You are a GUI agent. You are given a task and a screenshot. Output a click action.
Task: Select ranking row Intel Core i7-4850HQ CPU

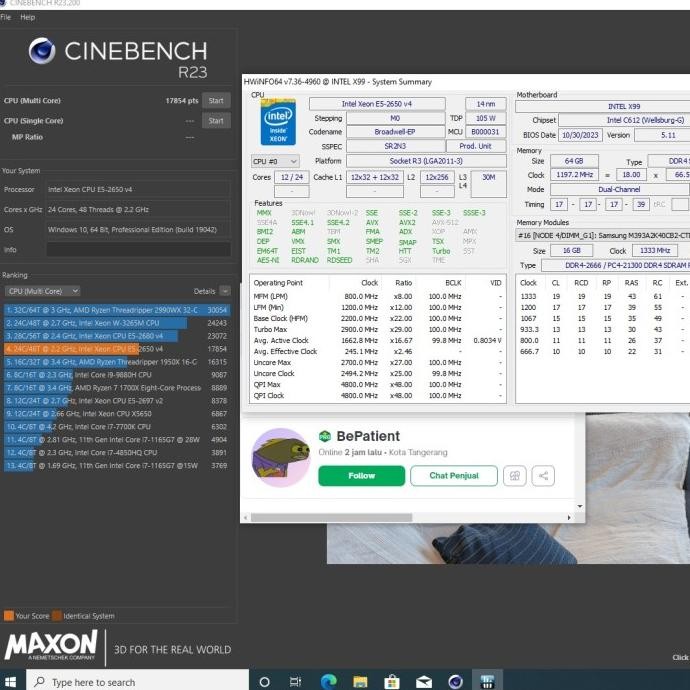tap(117, 452)
